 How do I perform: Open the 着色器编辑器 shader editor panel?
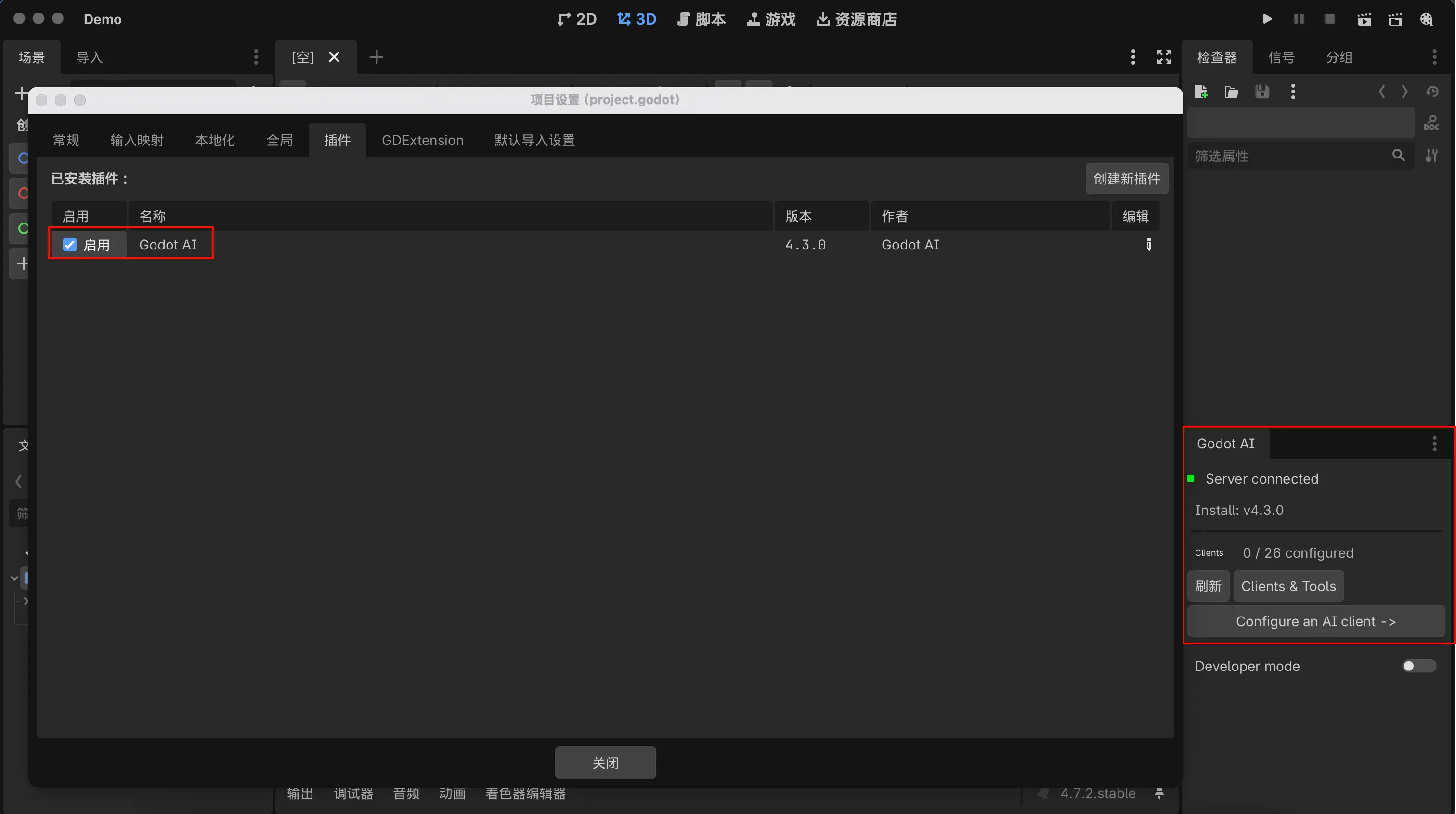[x=526, y=794]
